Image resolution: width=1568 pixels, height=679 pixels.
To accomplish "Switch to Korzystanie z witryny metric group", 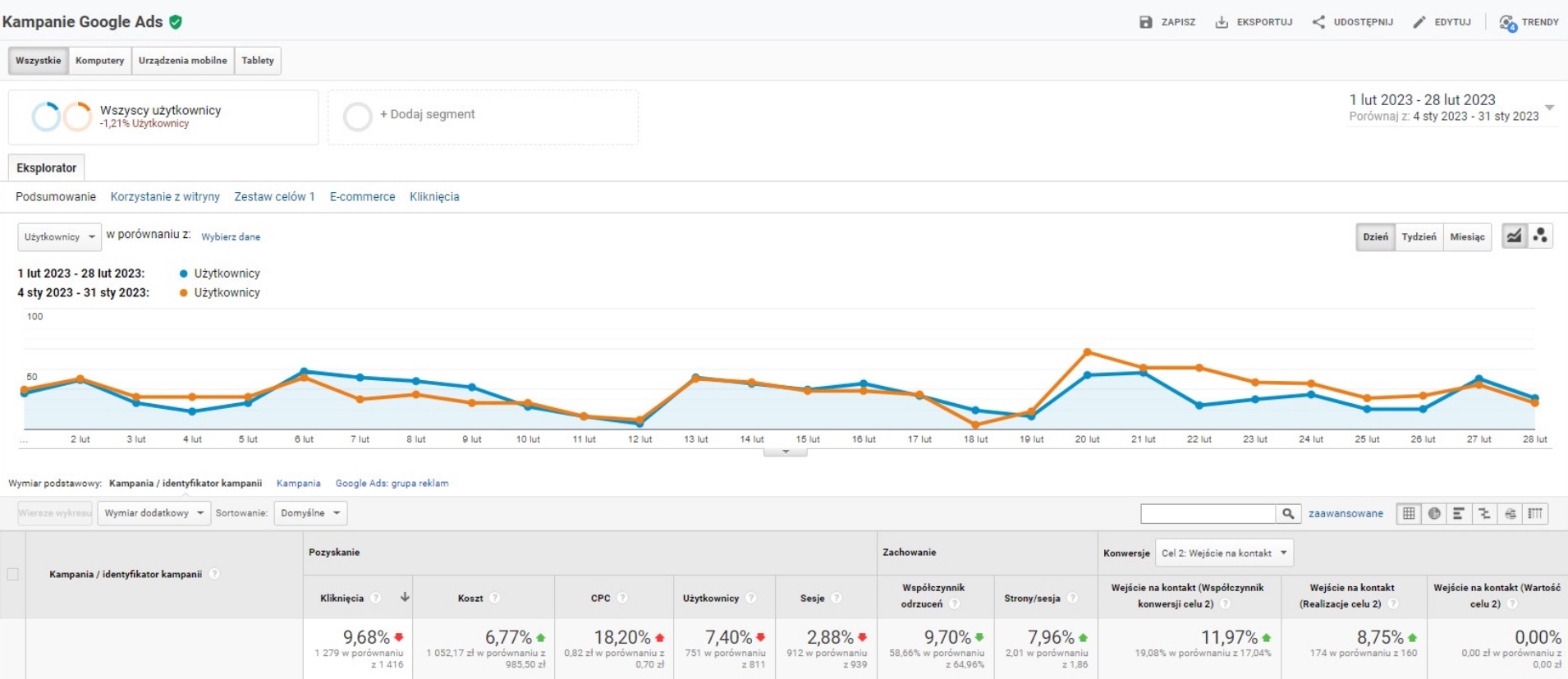I will point(165,197).
